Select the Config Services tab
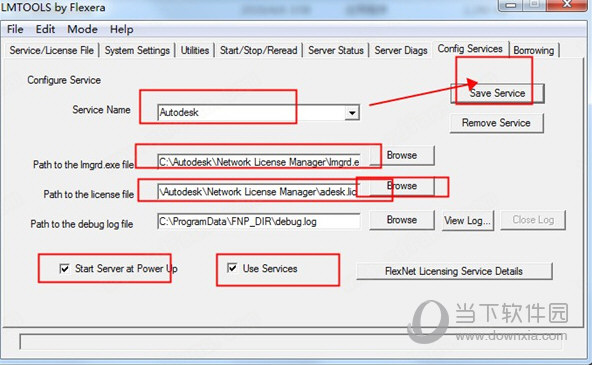 [470, 49]
